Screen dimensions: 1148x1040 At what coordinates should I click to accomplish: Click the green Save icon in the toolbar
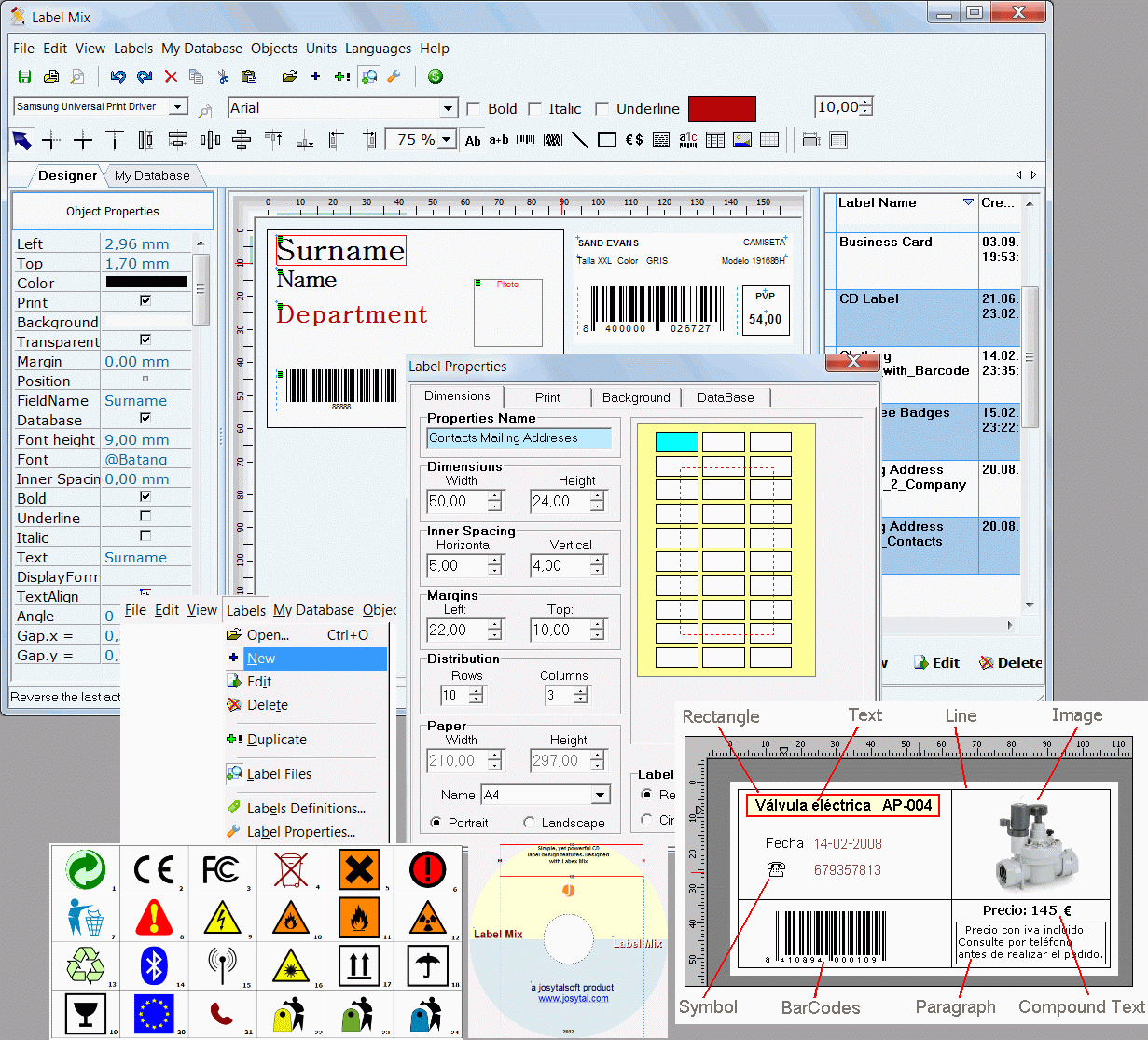[x=25, y=76]
